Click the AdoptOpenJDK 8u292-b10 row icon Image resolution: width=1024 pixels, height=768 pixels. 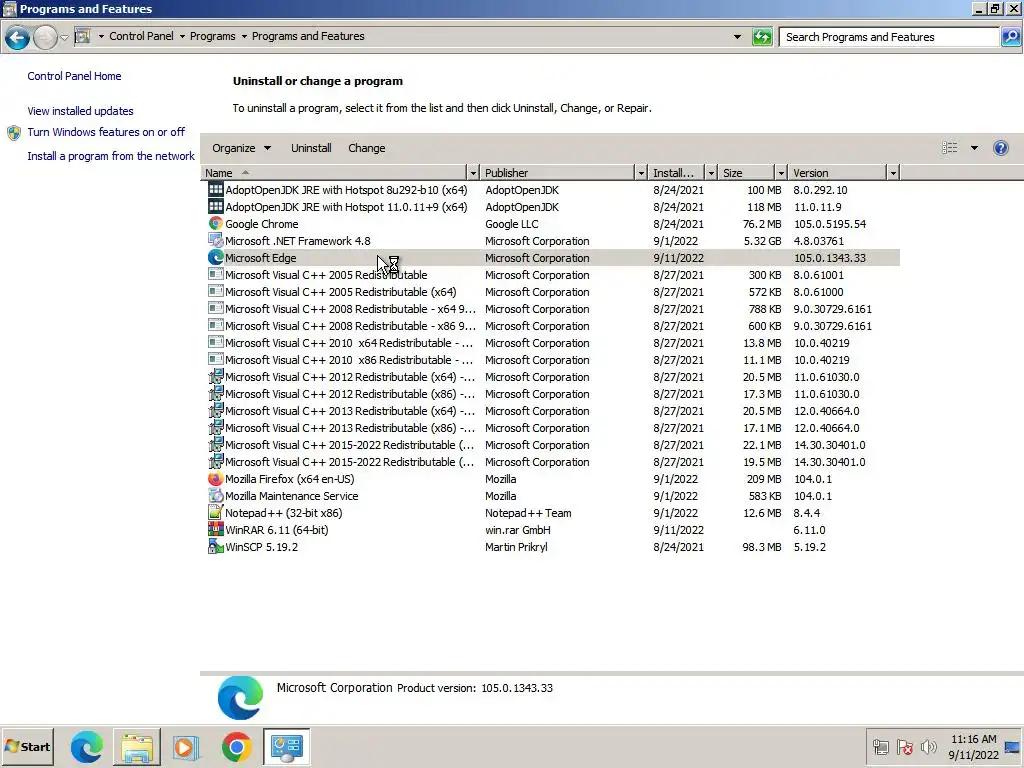point(215,189)
